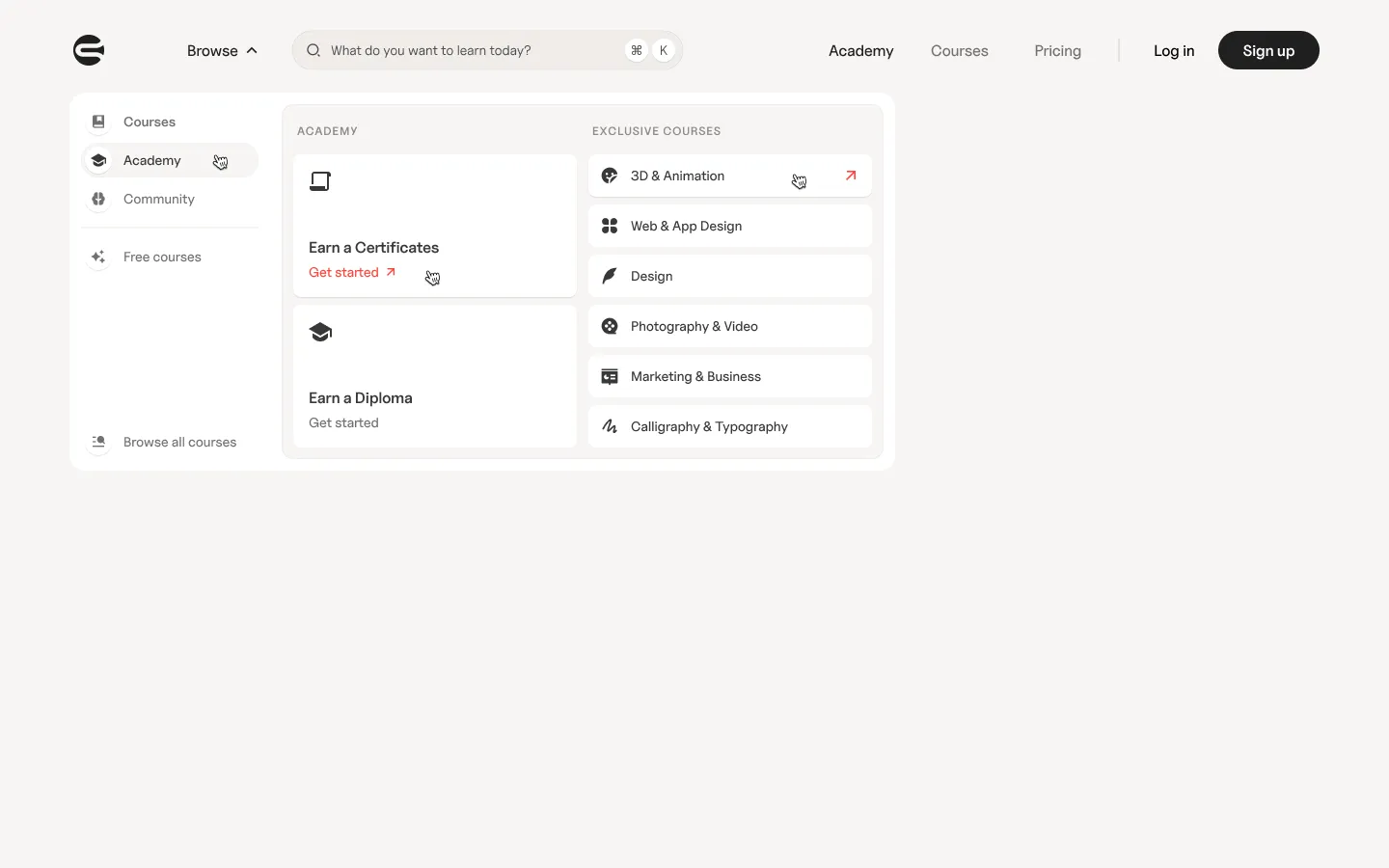Screen dimensions: 1389x868
Task: Click the 3D & Animation palette icon
Action: click(x=610, y=176)
